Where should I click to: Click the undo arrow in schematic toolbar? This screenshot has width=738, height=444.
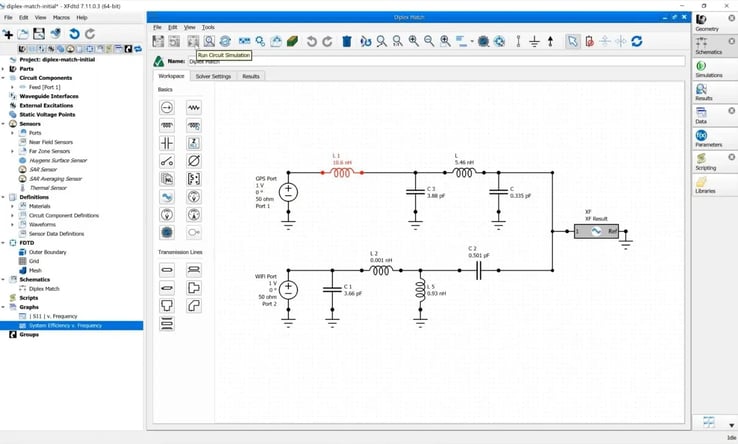click(311, 41)
